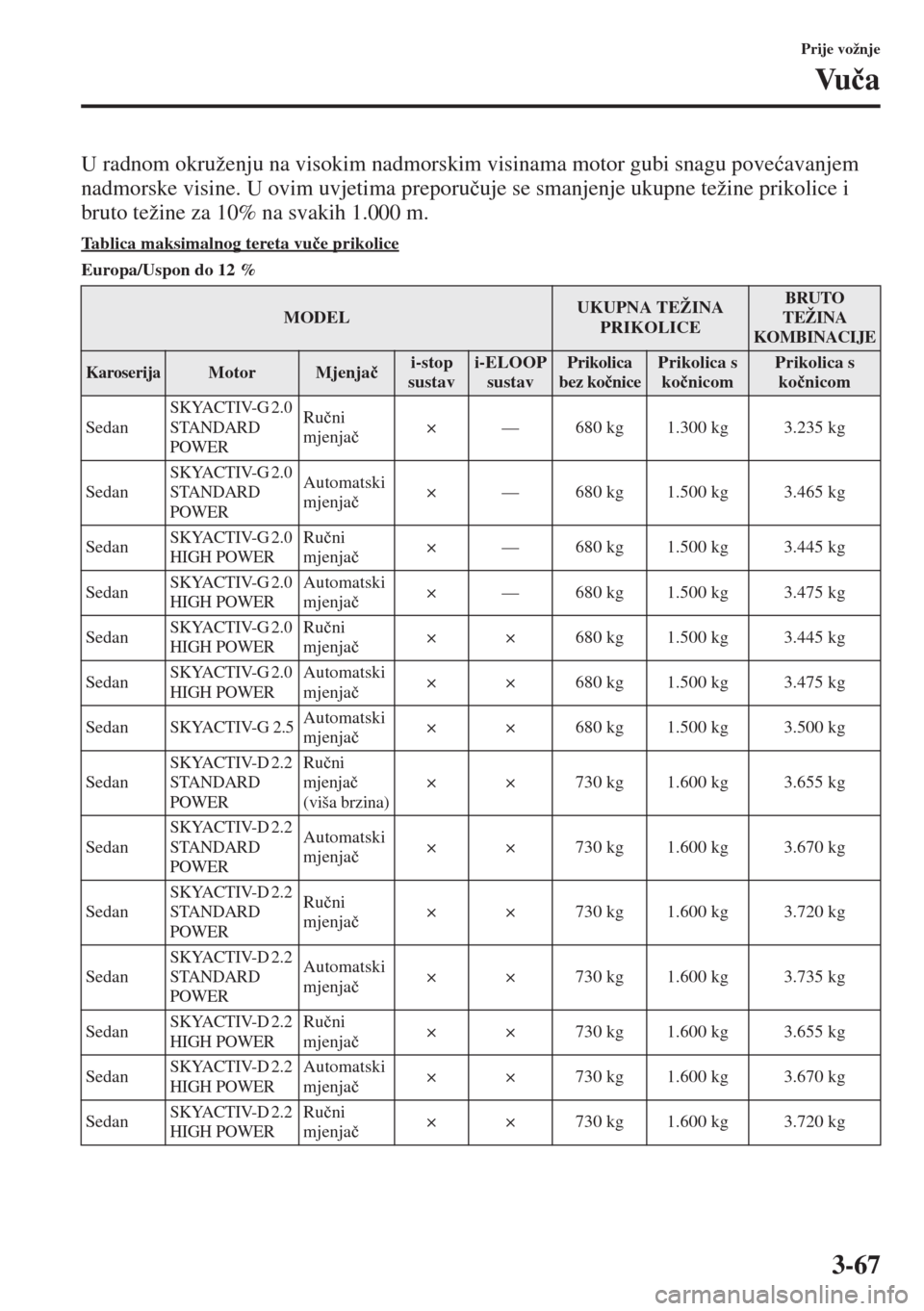924x1311 pixels.
Task: Click the 'Karoserija' column header
Action: (123, 373)
